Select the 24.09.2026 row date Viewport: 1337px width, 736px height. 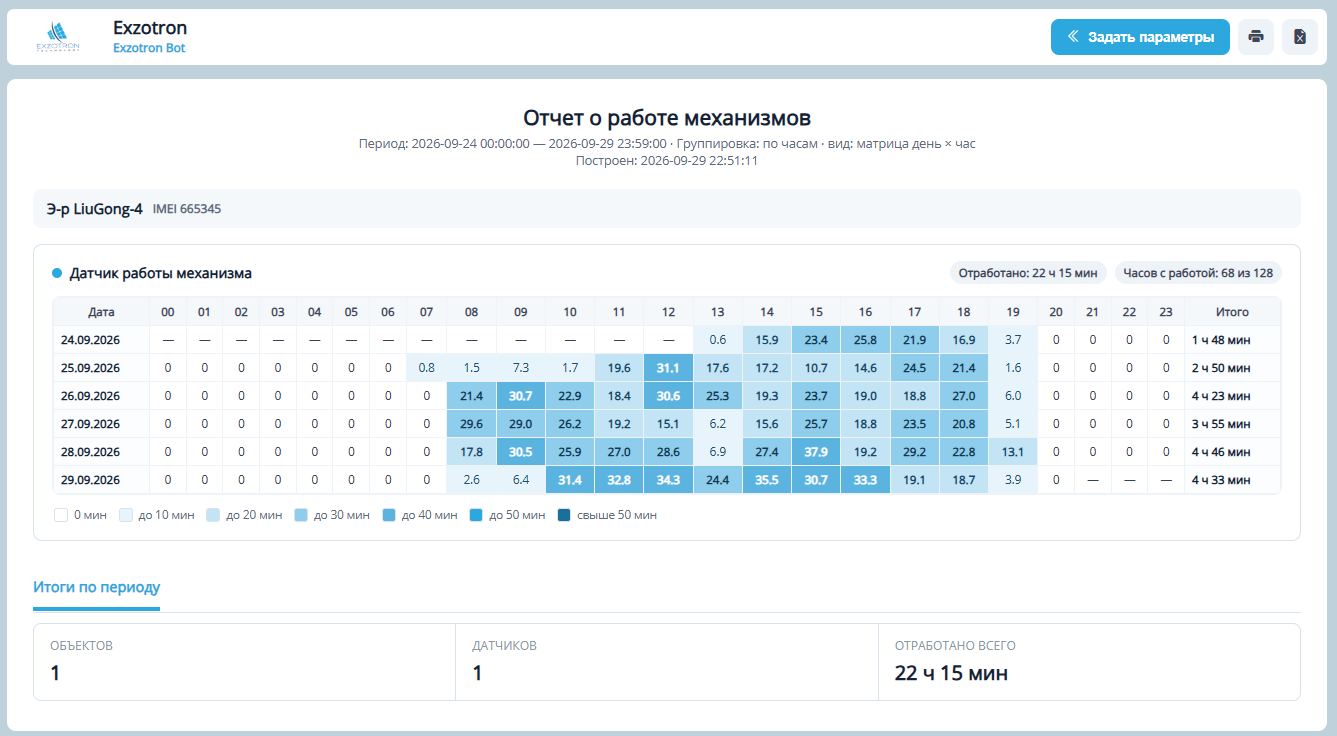90,340
